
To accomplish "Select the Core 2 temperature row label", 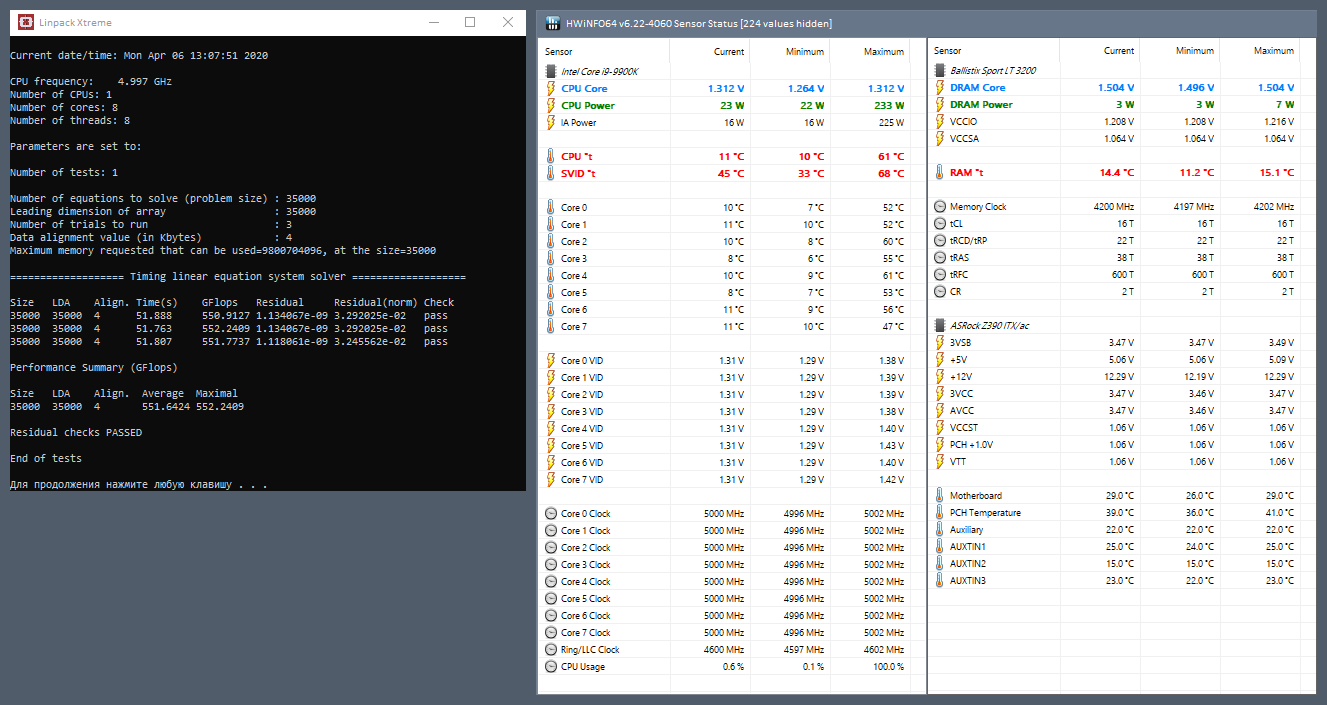I will coord(574,241).
